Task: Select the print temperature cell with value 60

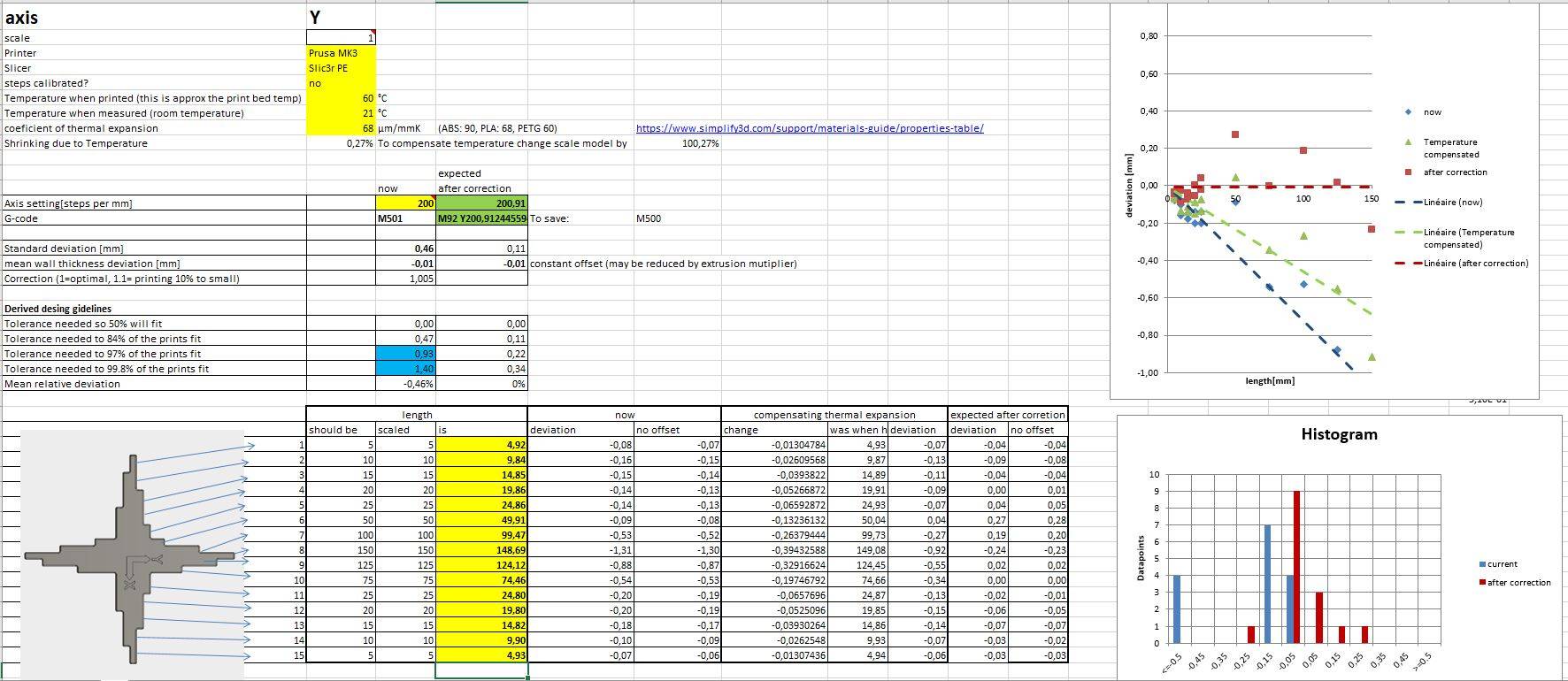Action: pyautogui.click(x=341, y=98)
